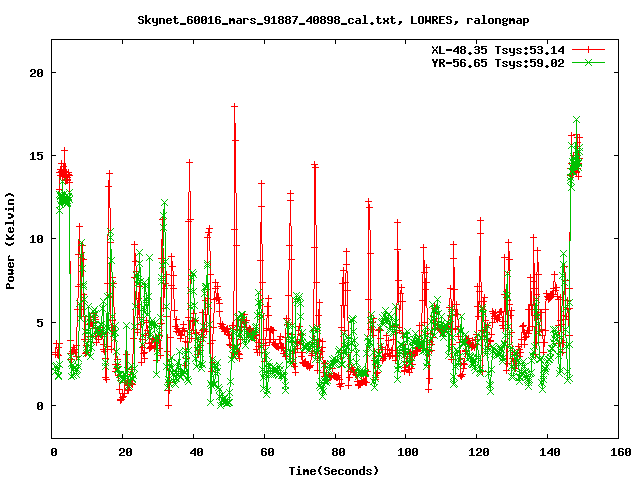This screenshot has width=640, height=480.
Task: Click the x-axis tick label 120
Action: (x=479, y=452)
